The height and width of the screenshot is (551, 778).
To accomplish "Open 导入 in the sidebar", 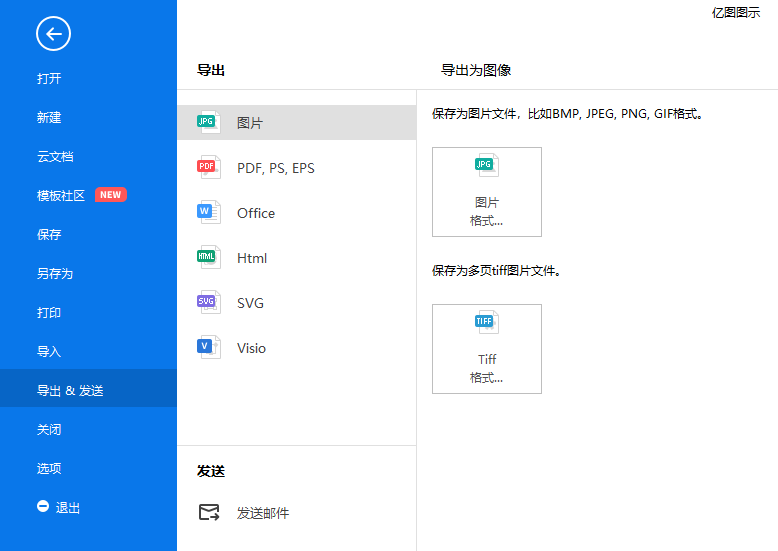I will pos(49,351).
